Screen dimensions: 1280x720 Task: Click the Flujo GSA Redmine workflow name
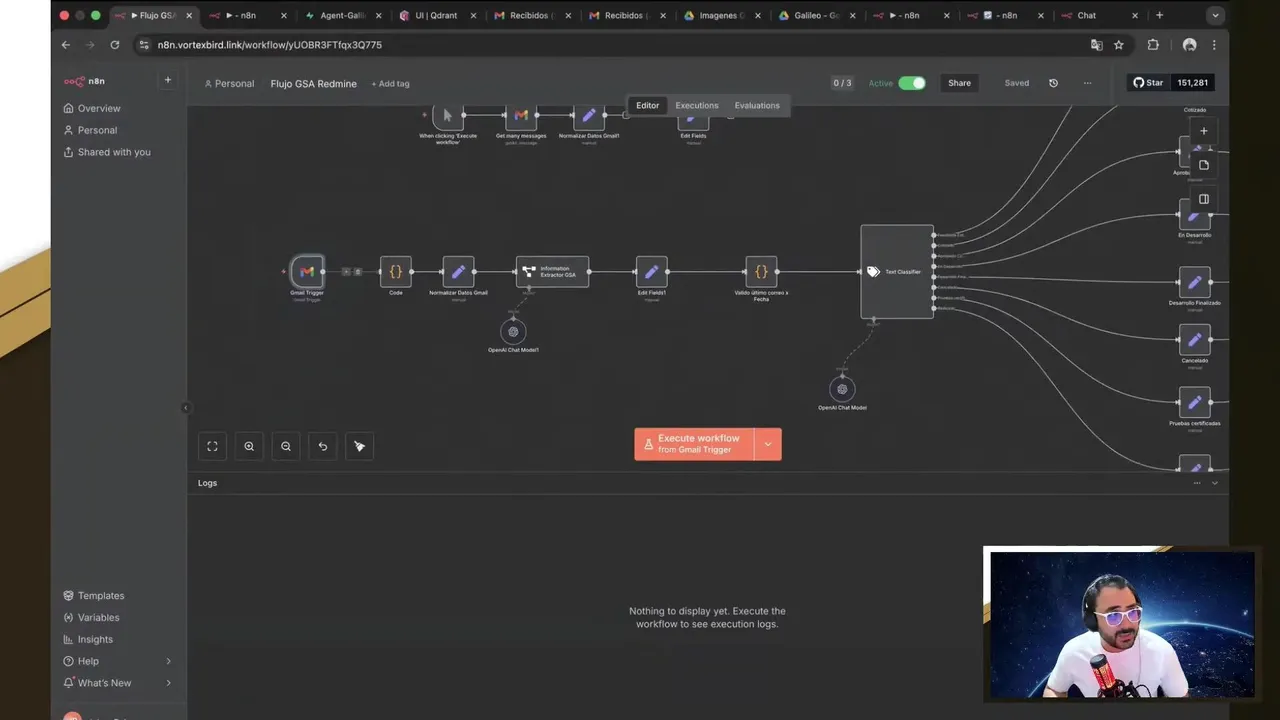point(313,84)
